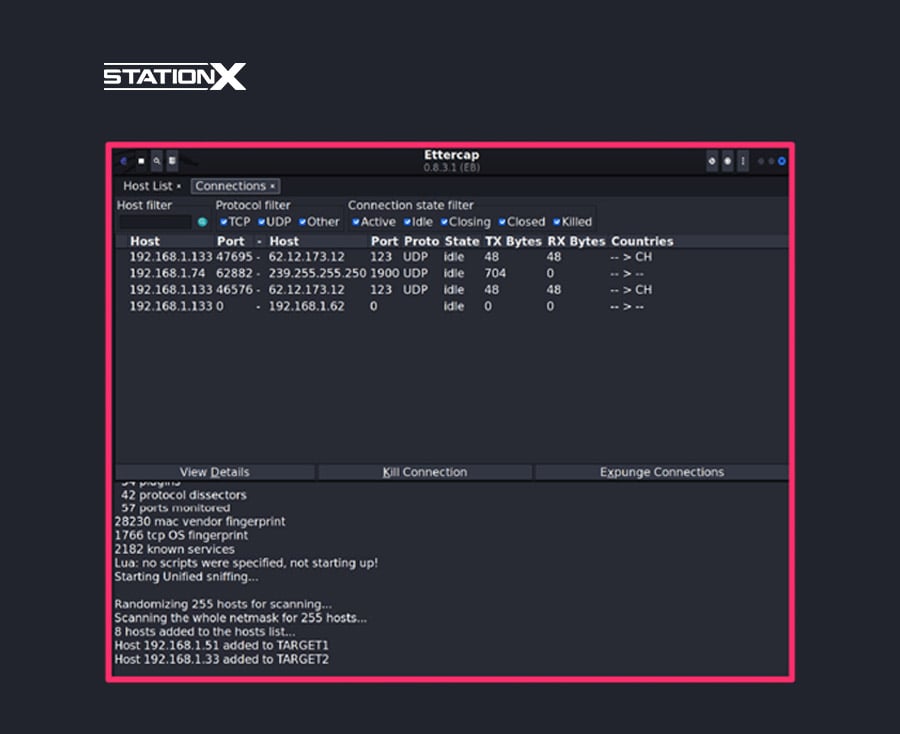Toggle the Killed connection state checkbox
The image size is (900, 734).
coord(556,222)
